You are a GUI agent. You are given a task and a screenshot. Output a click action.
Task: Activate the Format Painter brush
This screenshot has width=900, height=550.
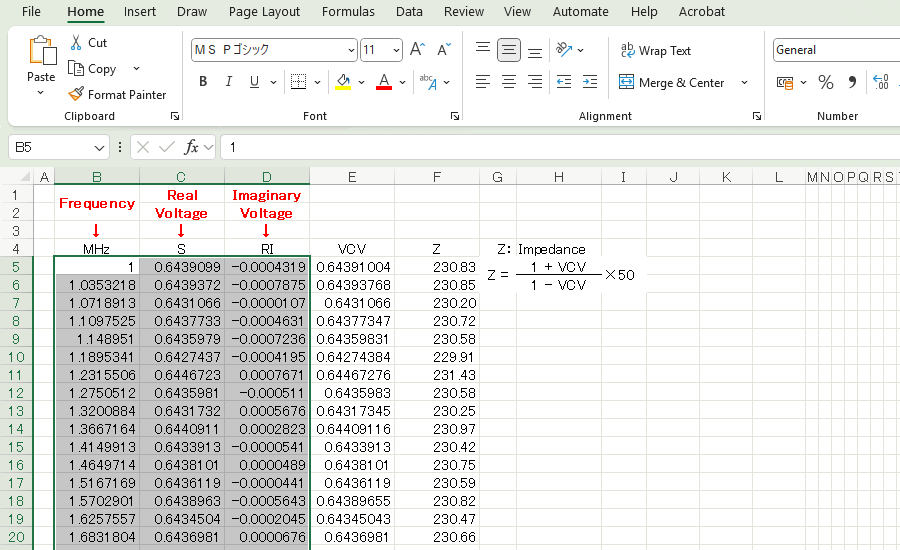tap(117, 94)
